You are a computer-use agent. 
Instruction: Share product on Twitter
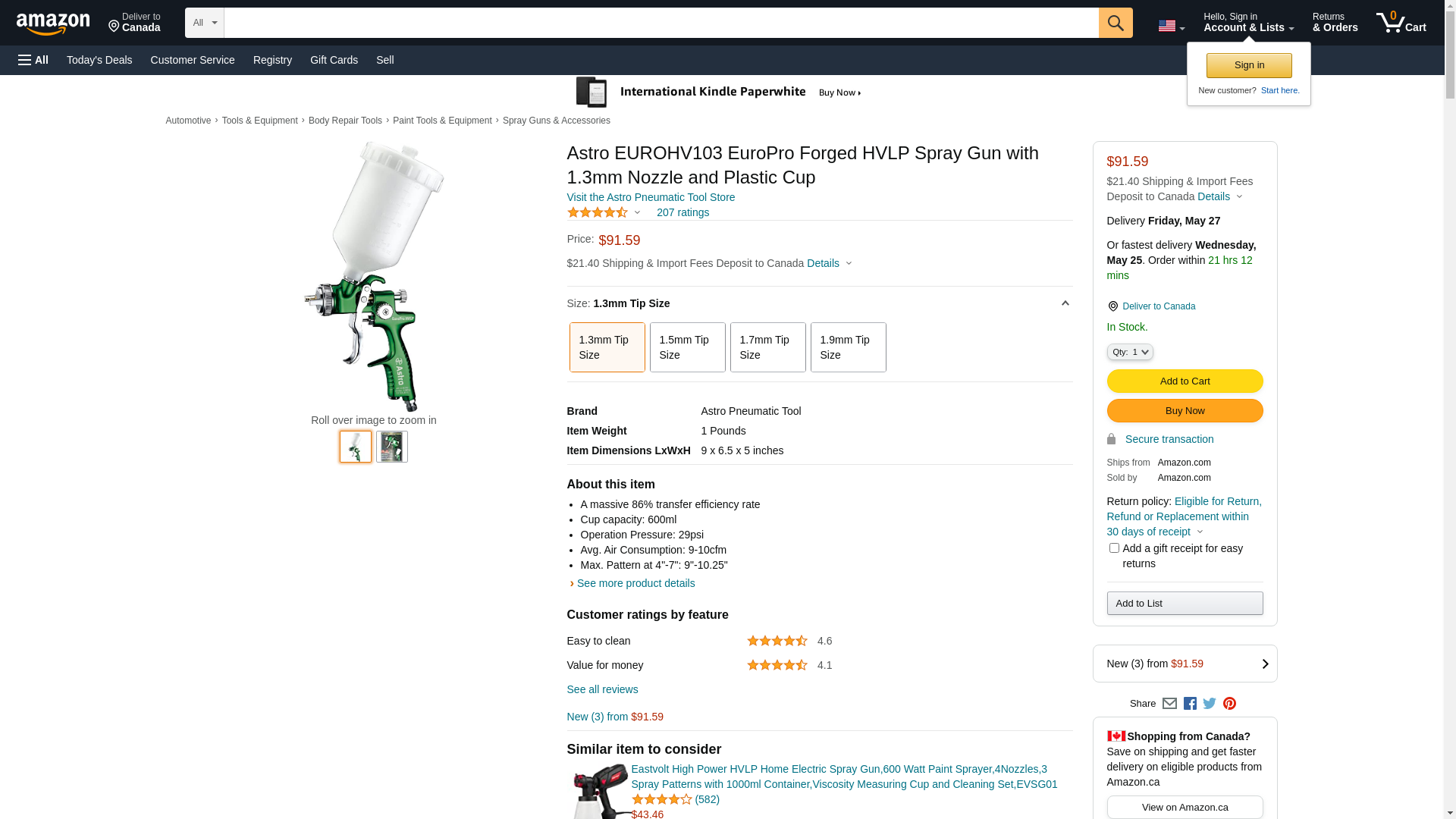point(1210,704)
